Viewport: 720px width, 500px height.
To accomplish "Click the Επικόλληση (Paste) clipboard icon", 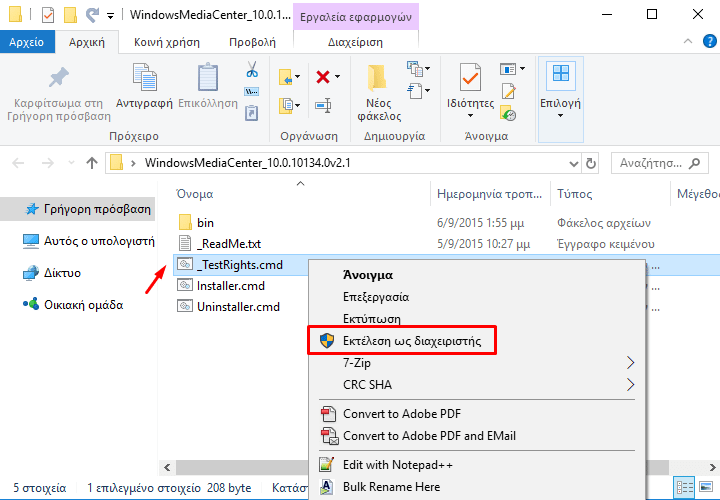I will tap(208, 77).
